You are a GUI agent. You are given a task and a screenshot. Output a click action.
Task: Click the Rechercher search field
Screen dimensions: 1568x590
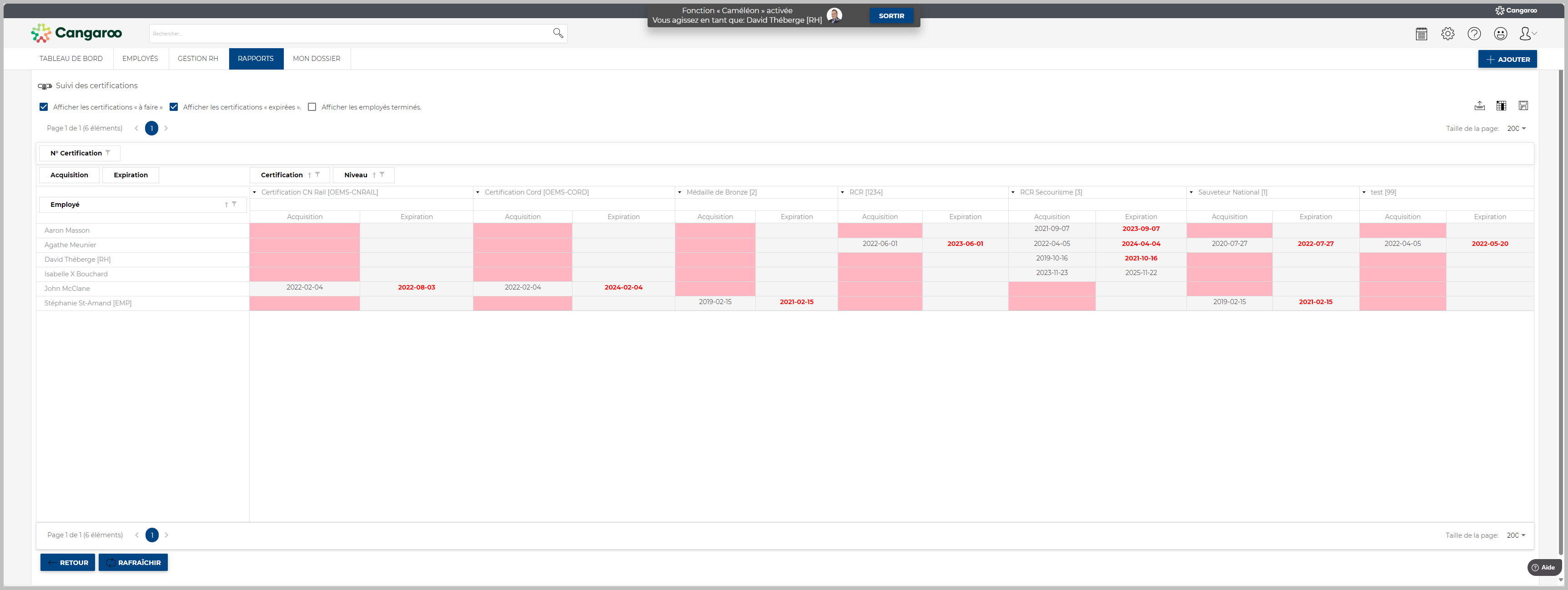[350, 34]
